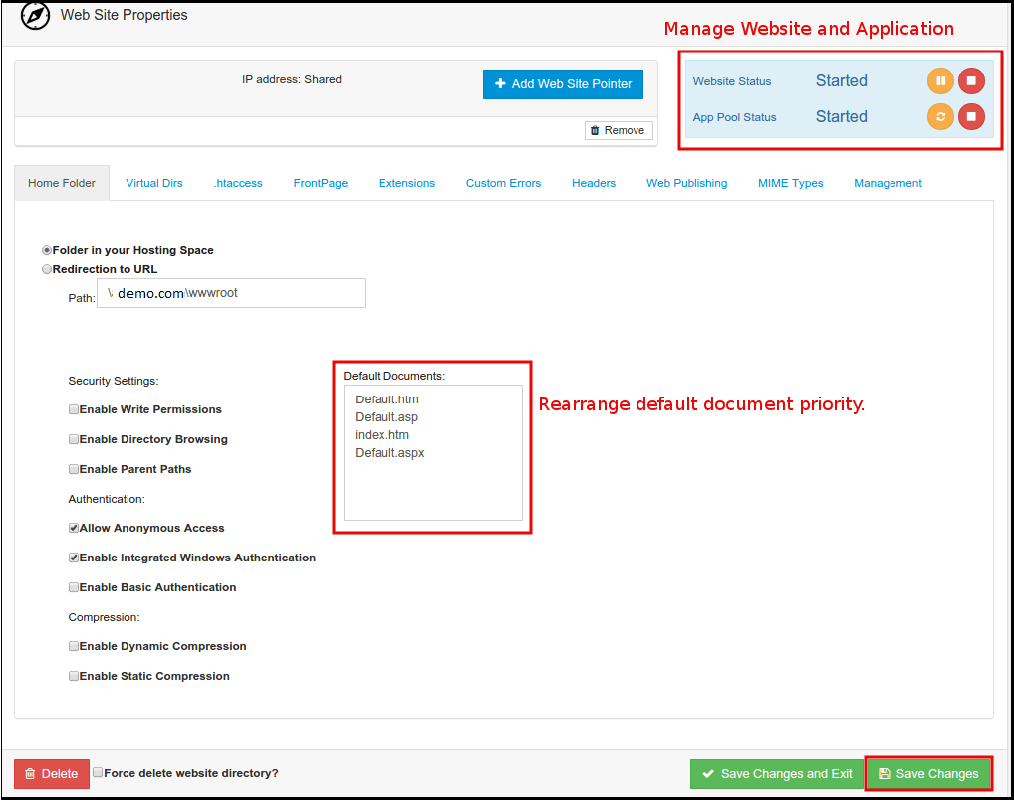Click the green Save Changes button
This screenshot has height=800, width=1014.
point(928,774)
